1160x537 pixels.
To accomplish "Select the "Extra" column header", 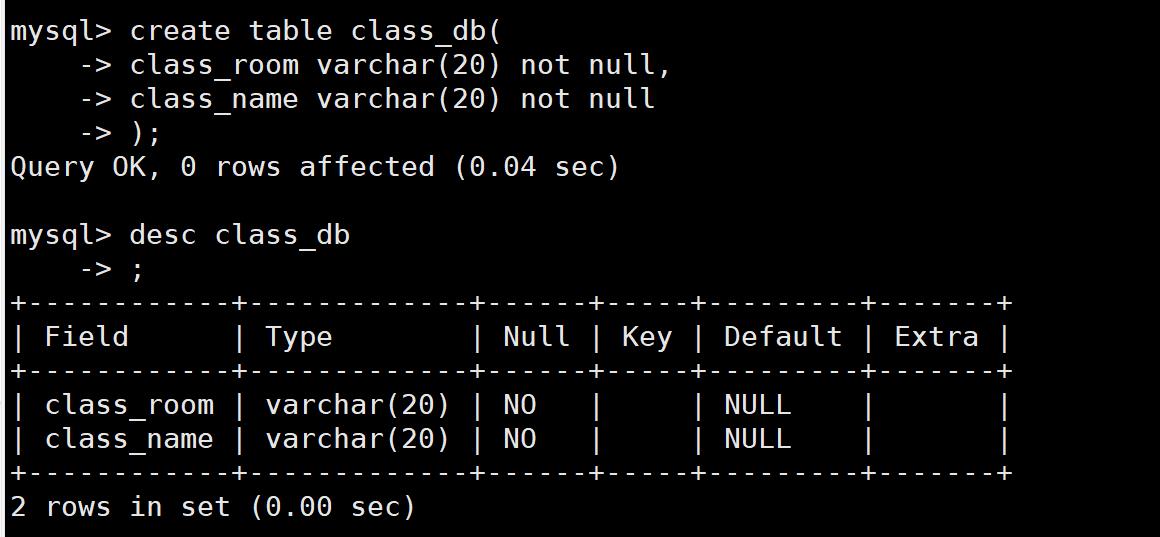I will pos(936,337).
